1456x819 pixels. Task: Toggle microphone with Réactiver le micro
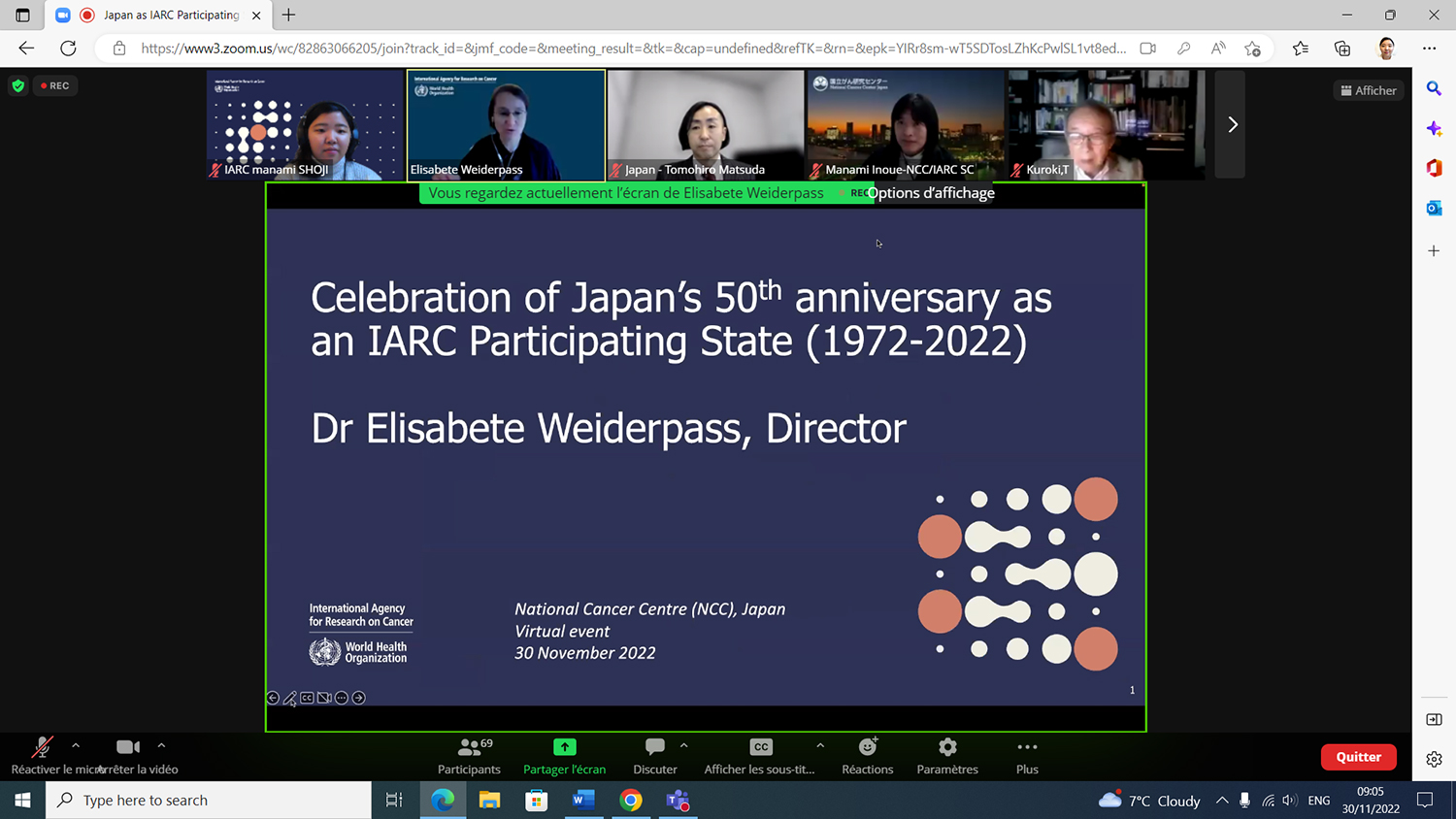42,748
